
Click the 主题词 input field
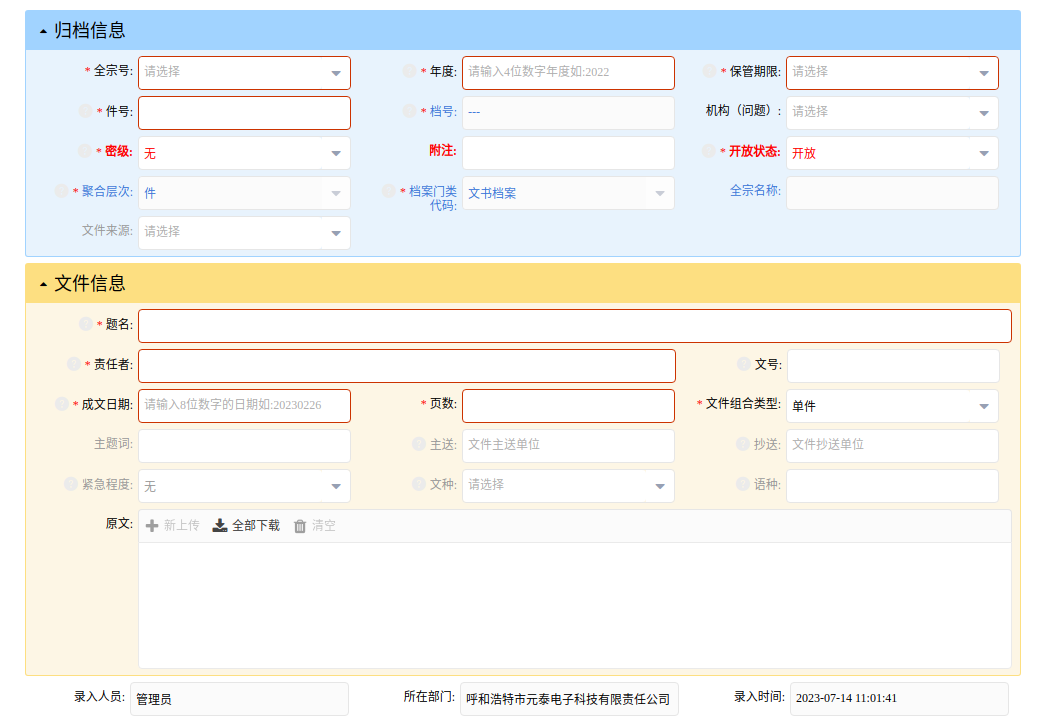(244, 446)
